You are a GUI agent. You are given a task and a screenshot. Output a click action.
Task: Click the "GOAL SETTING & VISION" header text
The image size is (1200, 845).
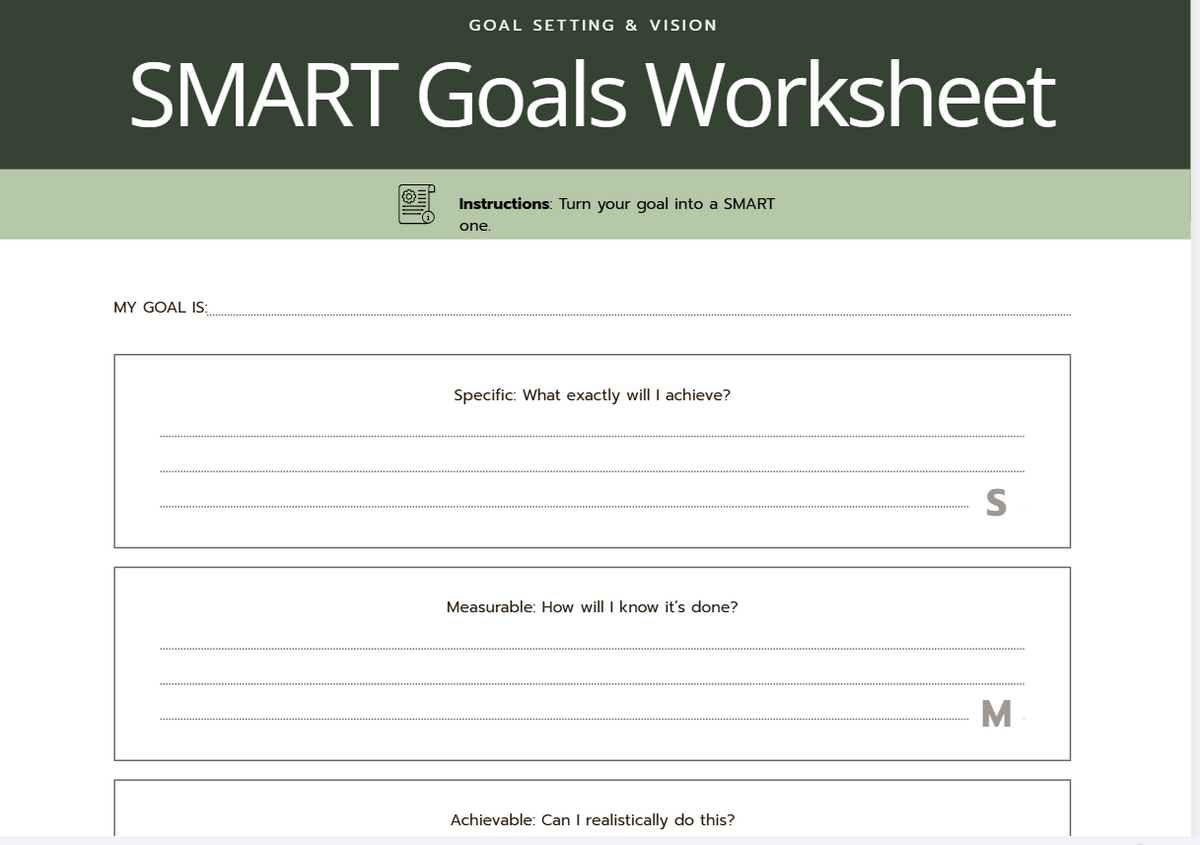click(x=593, y=26)
